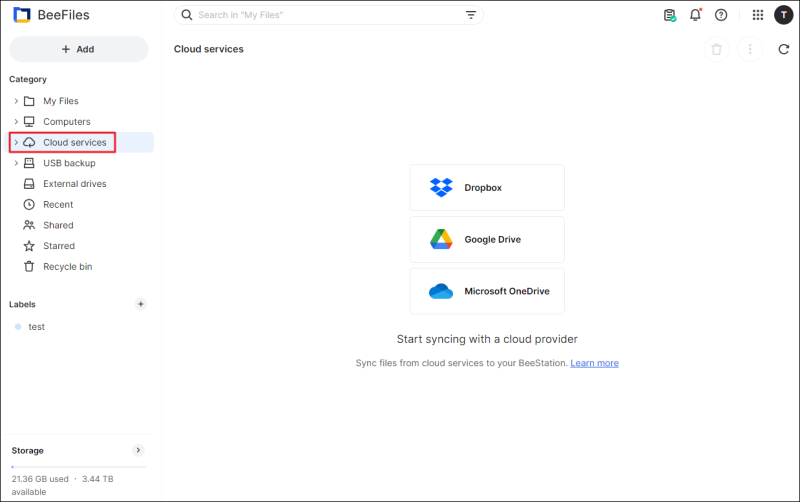Click the Recent clock icon
This screenshot has height=502, width=800.
tap(30, 205)
